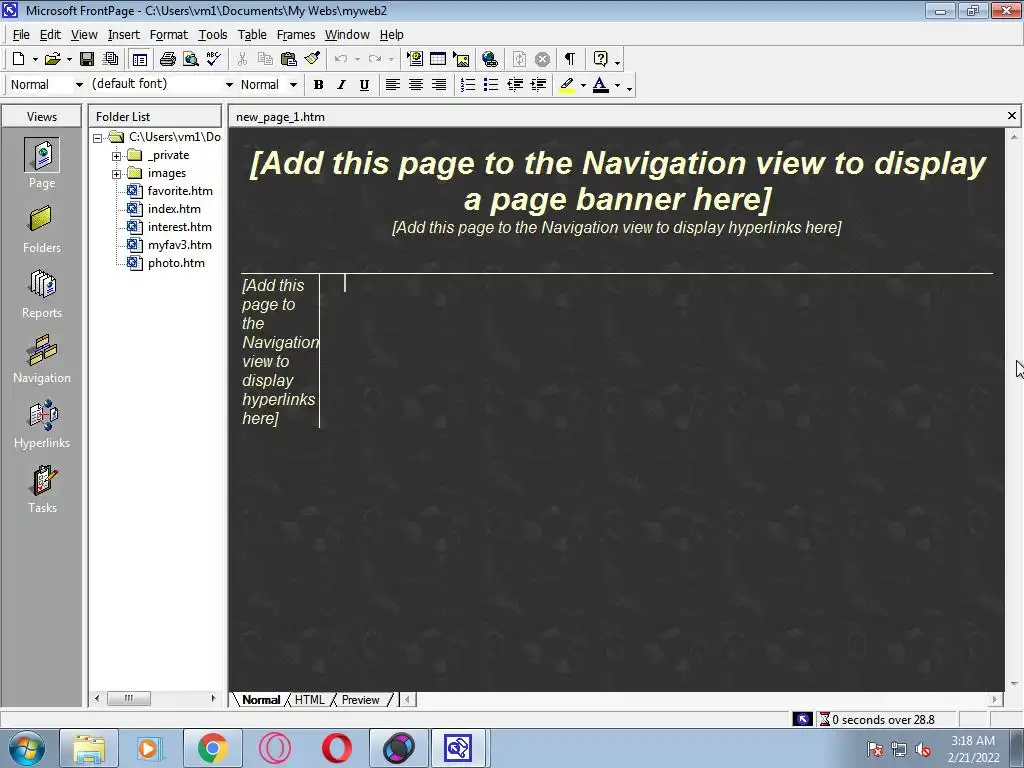Viewport: 1024px width, 768px height.
Task: Align text right
Action: (x=439, y=85)
